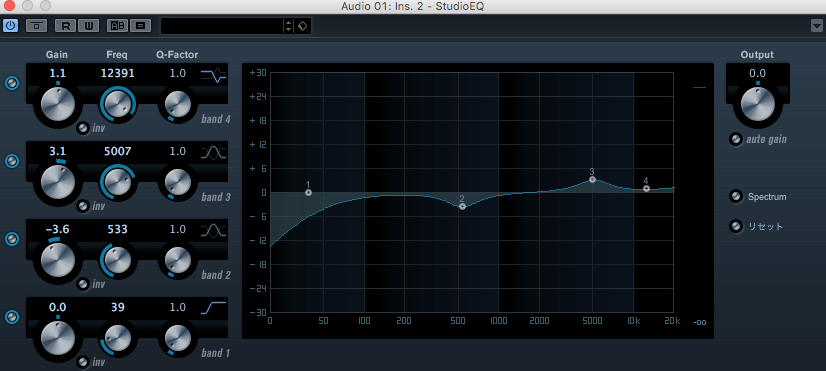
Task: Click band 1 frequency value 39
Action: click(117, 307)
